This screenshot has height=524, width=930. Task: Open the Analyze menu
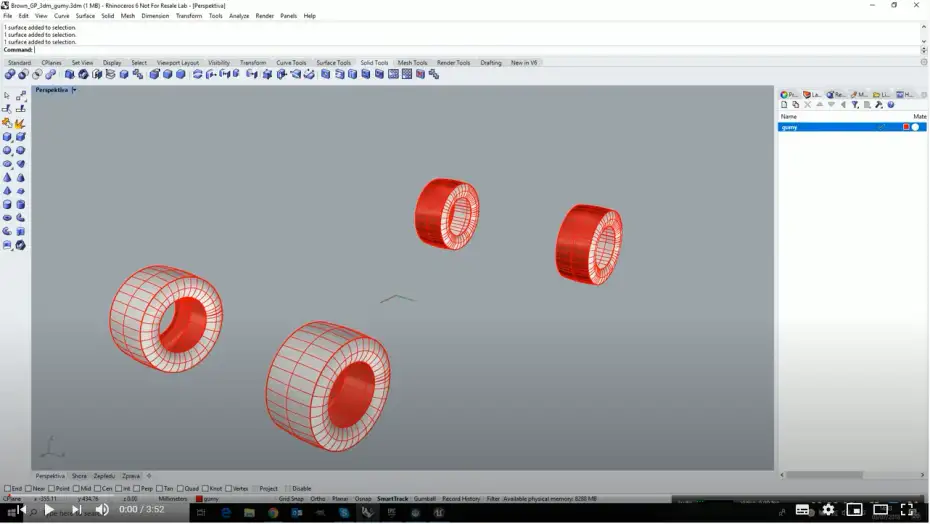(x=239, y=16)
